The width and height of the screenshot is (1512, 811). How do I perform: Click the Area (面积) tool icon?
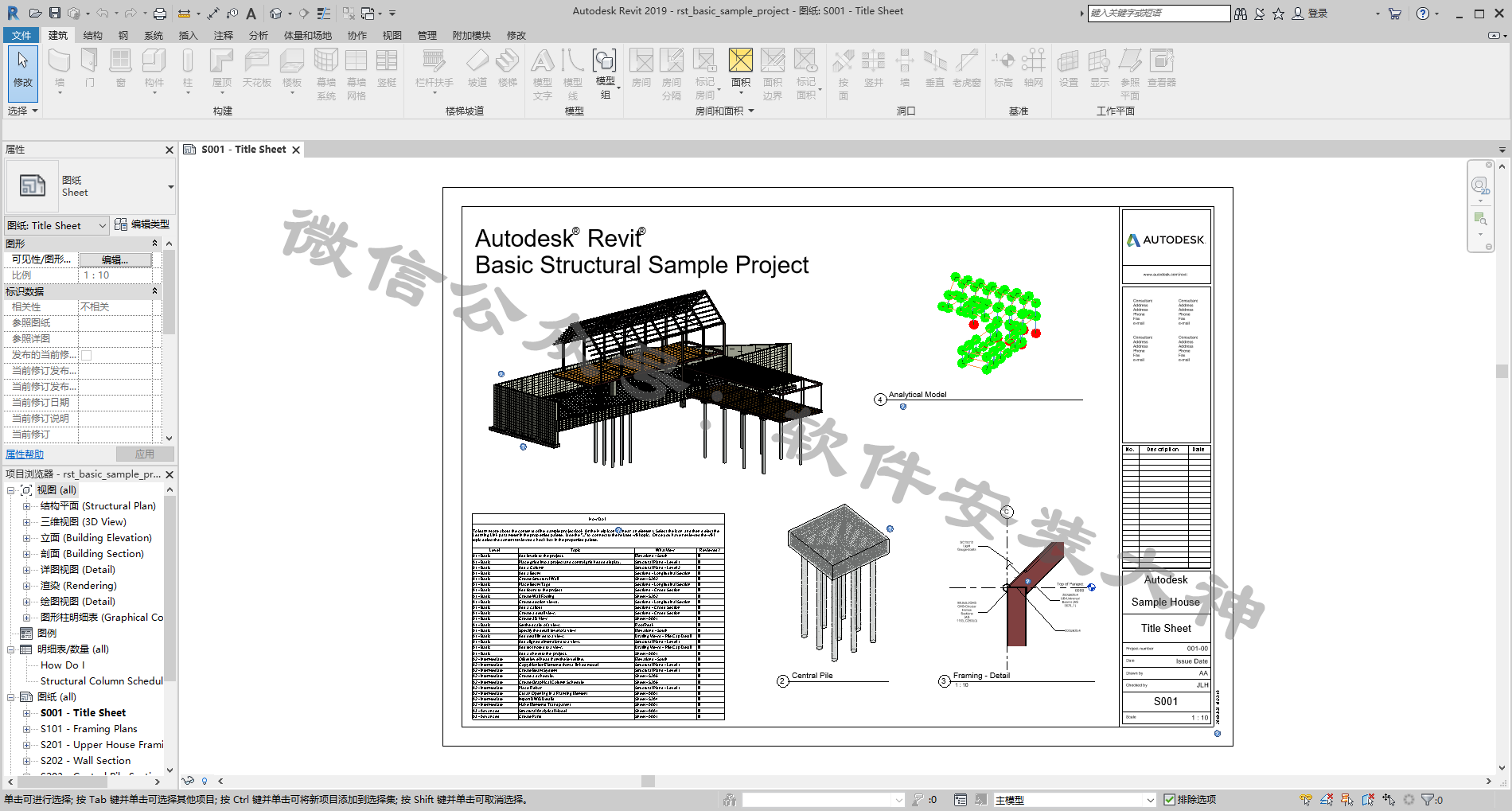tap(741, 62)
